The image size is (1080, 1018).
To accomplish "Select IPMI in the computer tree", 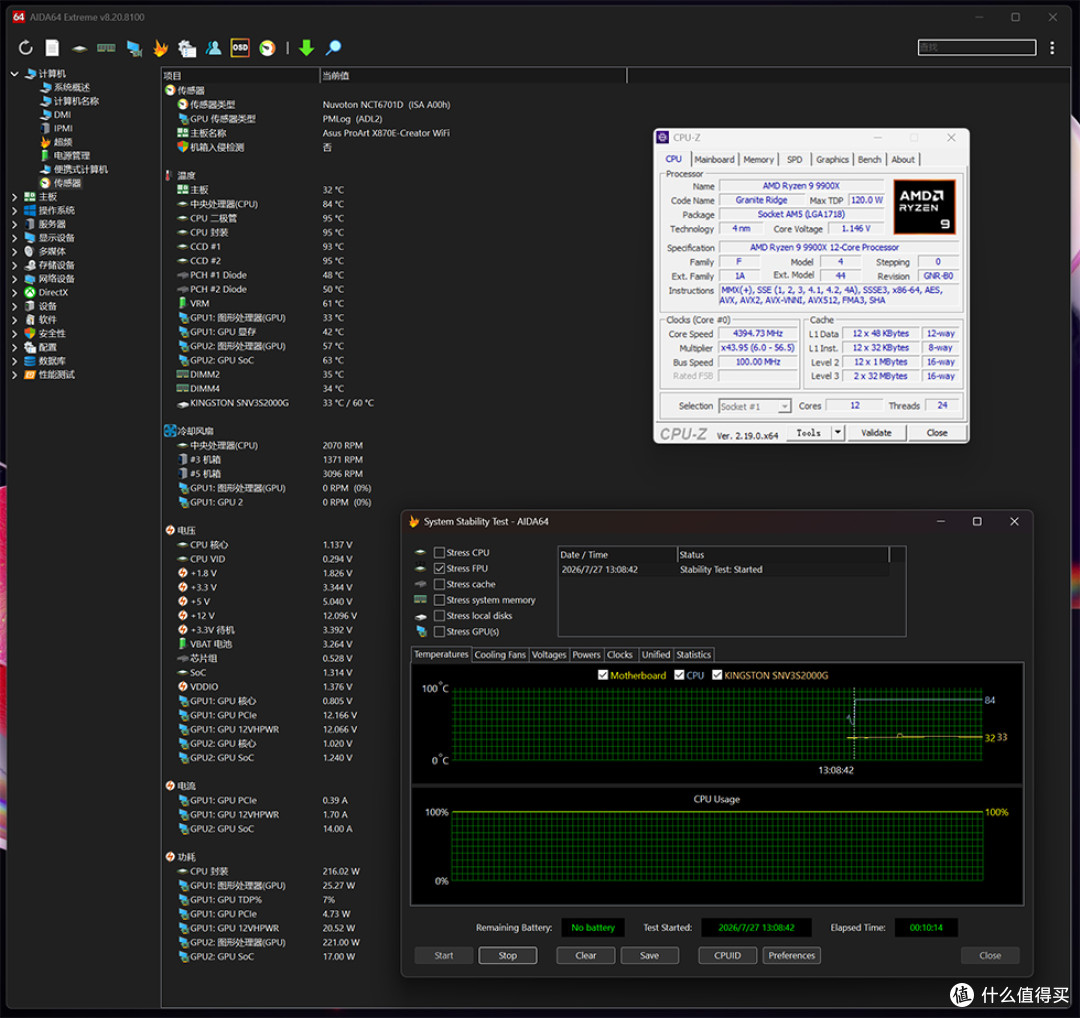I will [63, 128].
